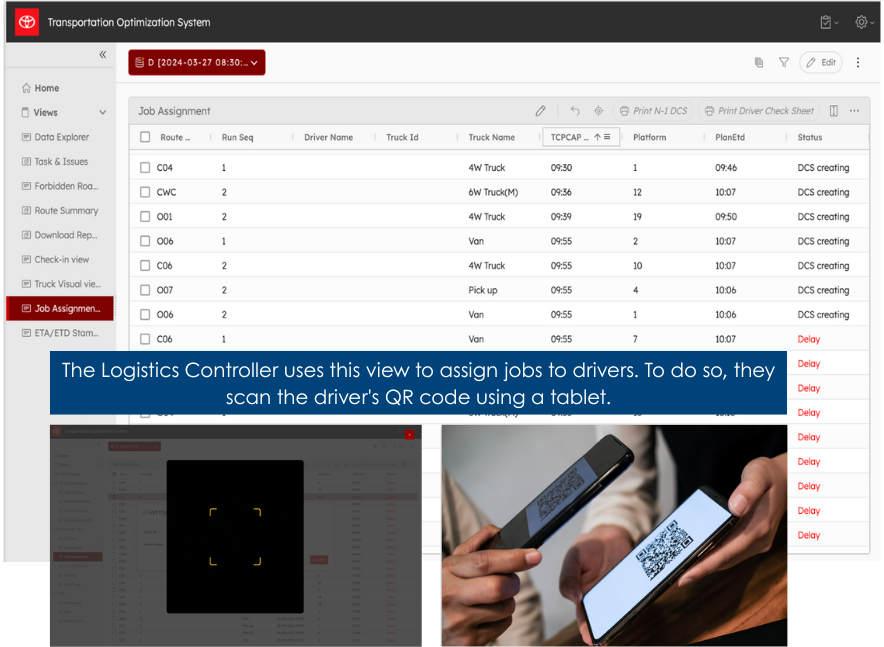This screenshot has height=647, width=884.
Task: Sort by the Route column header
Action: pos(175,137)
